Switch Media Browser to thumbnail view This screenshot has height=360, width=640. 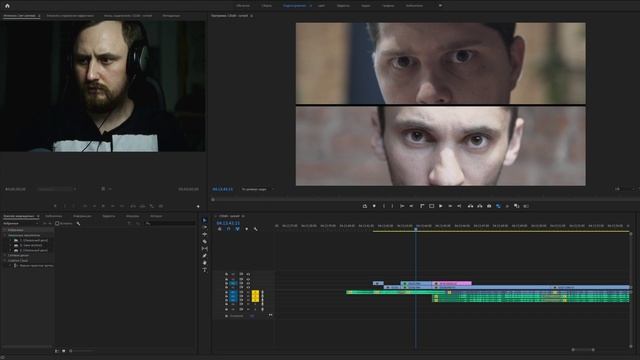click(x=64, y=351)
